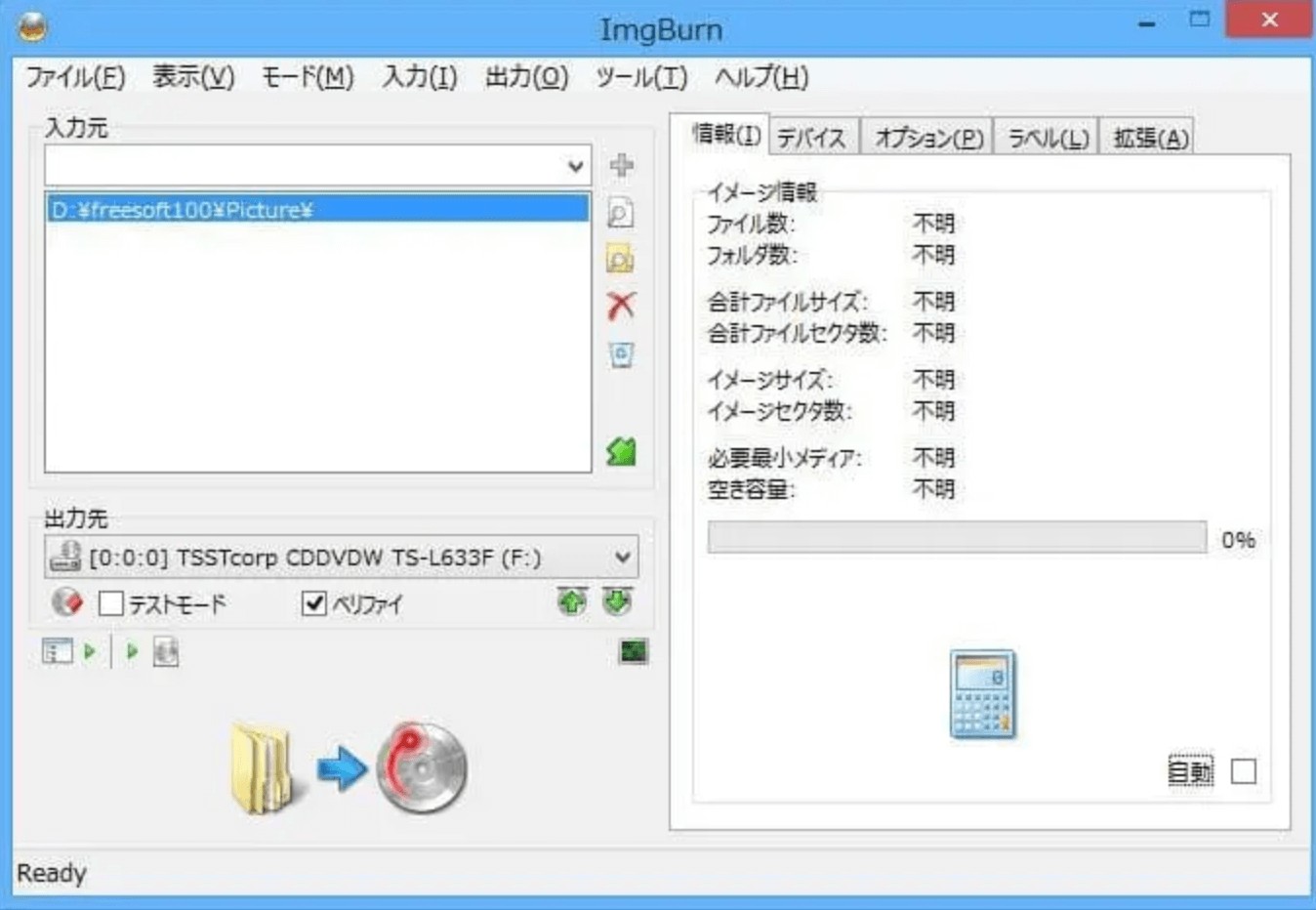Image resolution: width=1316 pixels, height=910 pixels.
Task: Open the 入力(I) menu
Action: point(420,77)
